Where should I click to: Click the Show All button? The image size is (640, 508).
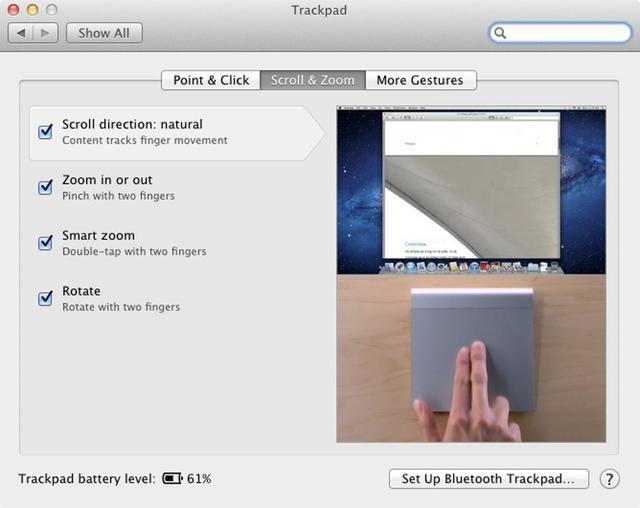[104, 33]
